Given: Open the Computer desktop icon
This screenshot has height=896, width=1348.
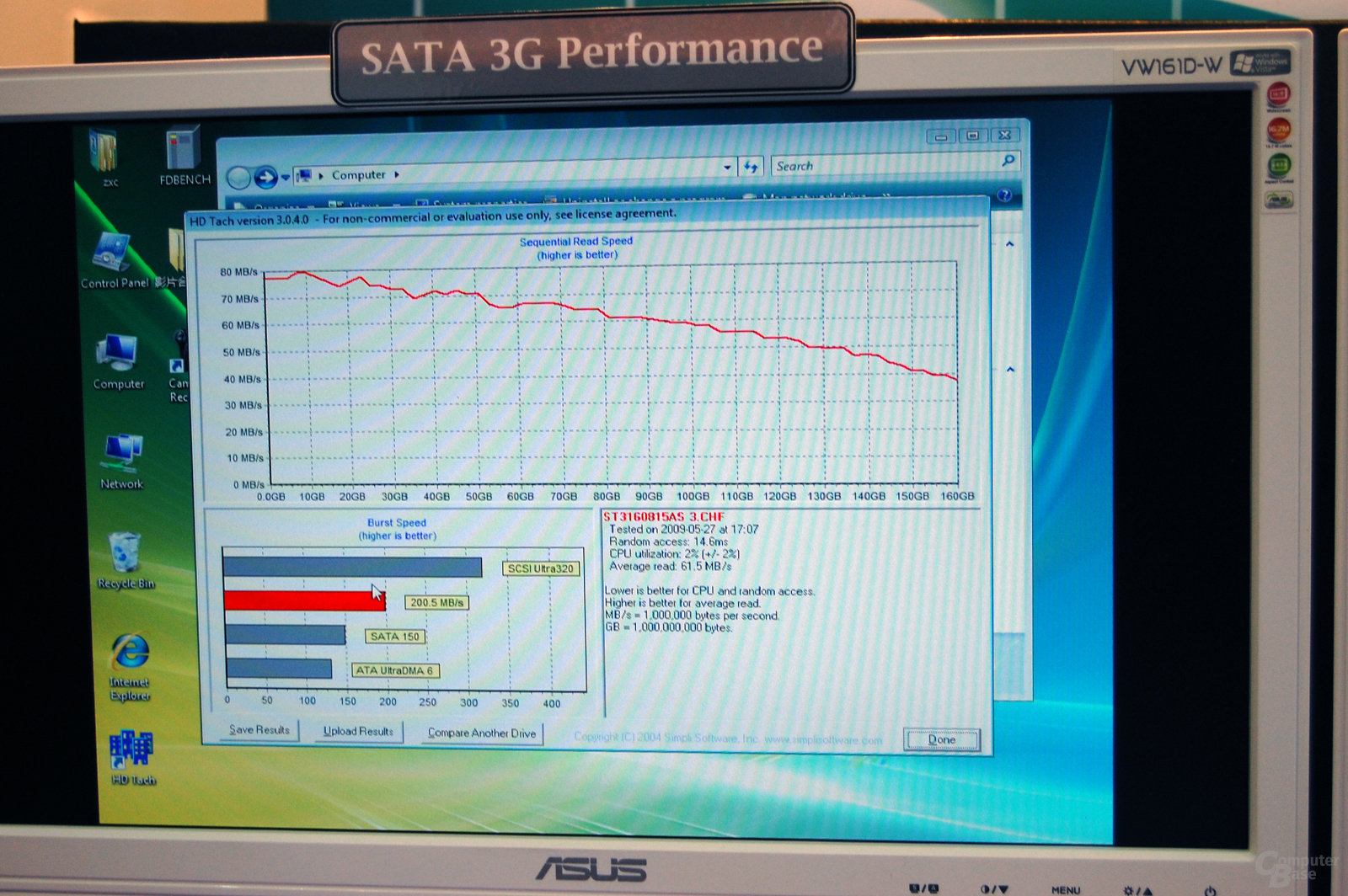Looking at the screenshot, I should pos(118,362).
